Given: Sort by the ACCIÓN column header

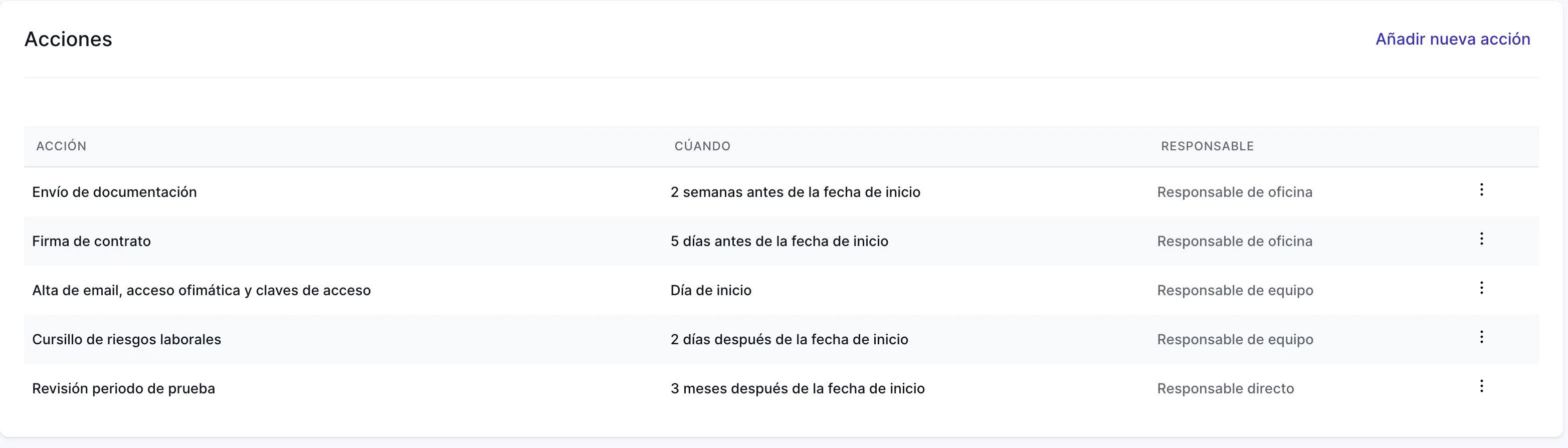Looking at the screenshot, I should pos(62,145).
